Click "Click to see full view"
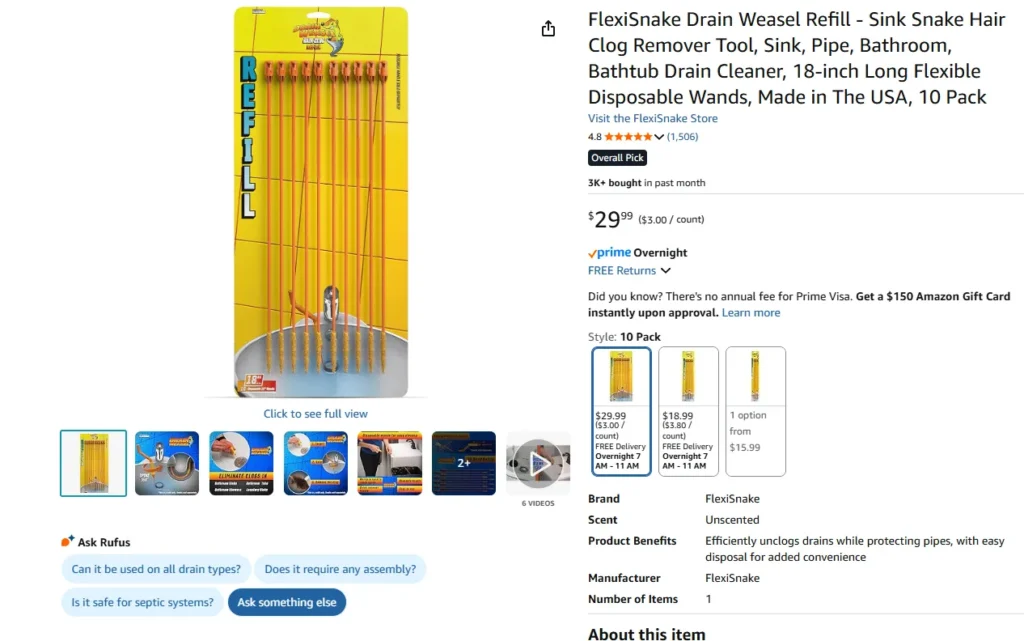Image resolution: width=1024 pixels, height=641 pixels. tap(315, 413)
